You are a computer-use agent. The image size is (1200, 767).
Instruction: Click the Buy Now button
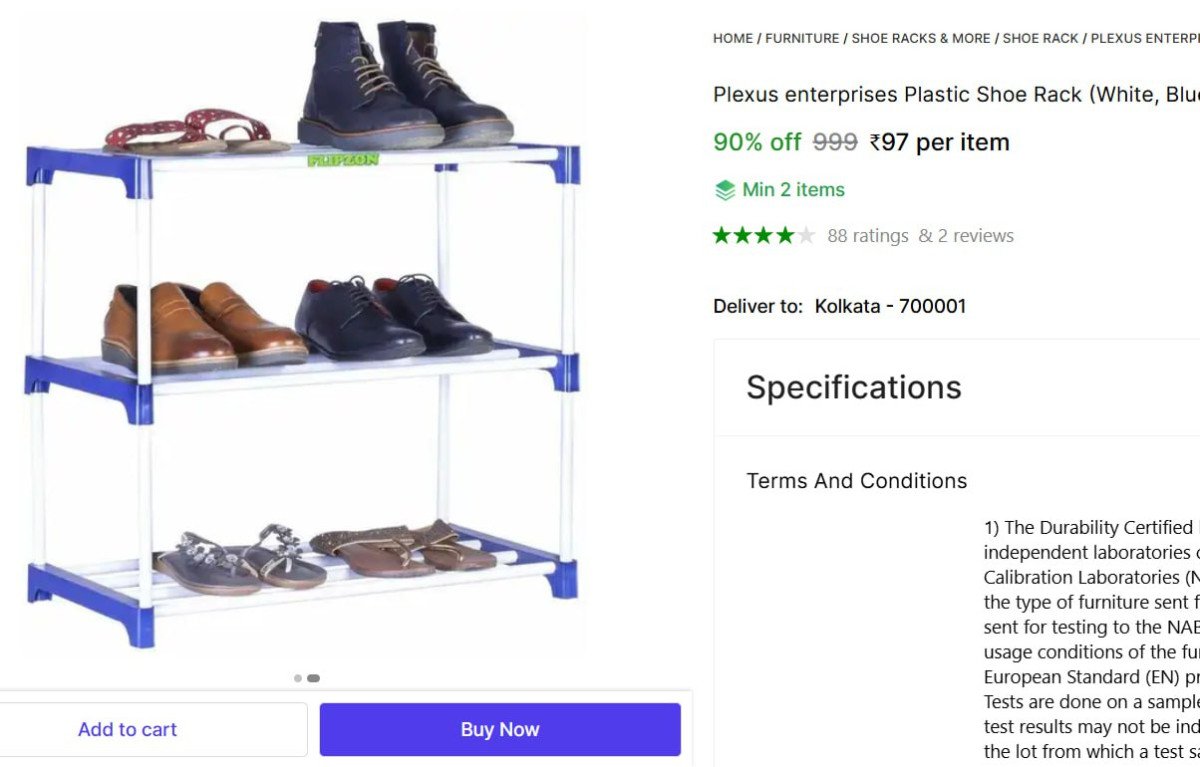coord(500,730)
